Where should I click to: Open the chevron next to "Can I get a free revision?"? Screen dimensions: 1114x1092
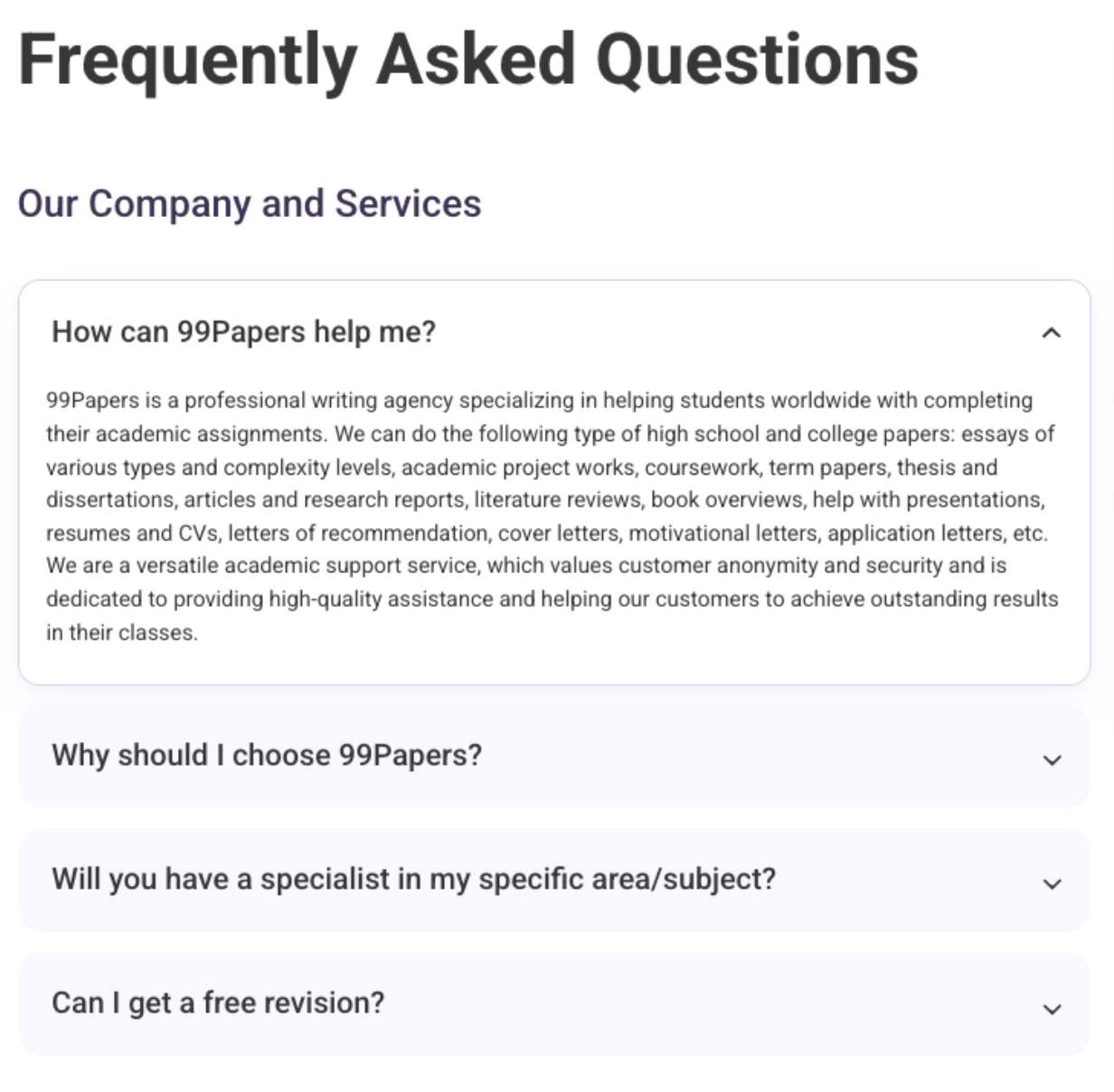pos(1052,1008)
